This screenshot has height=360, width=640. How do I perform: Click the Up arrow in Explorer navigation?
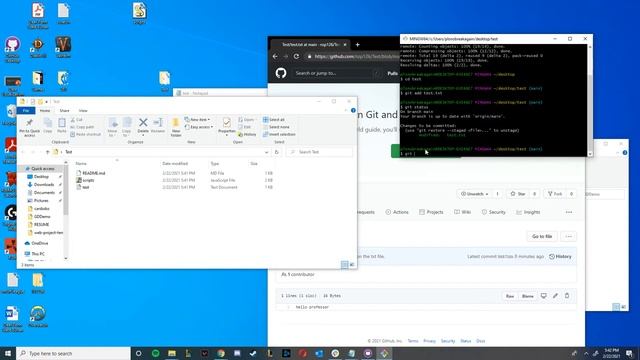(47, 152)
